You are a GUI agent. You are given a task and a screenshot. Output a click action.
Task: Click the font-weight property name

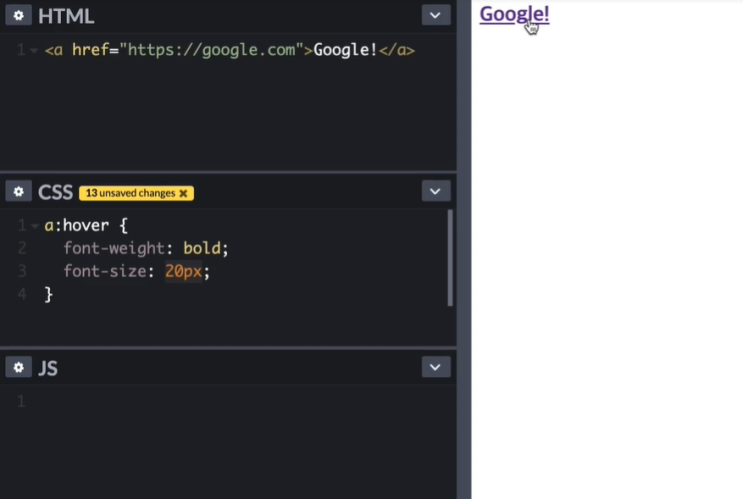[114, 248]
